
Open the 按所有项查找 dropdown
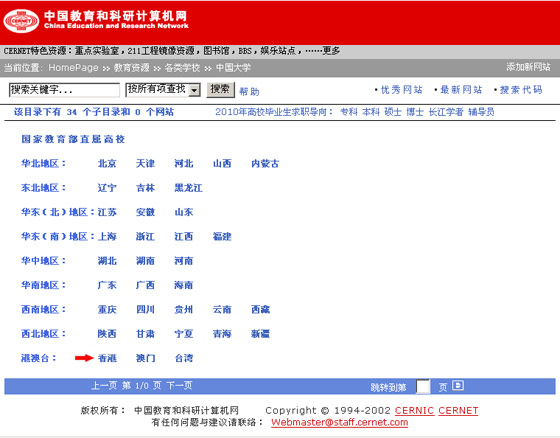click(162, 90)
